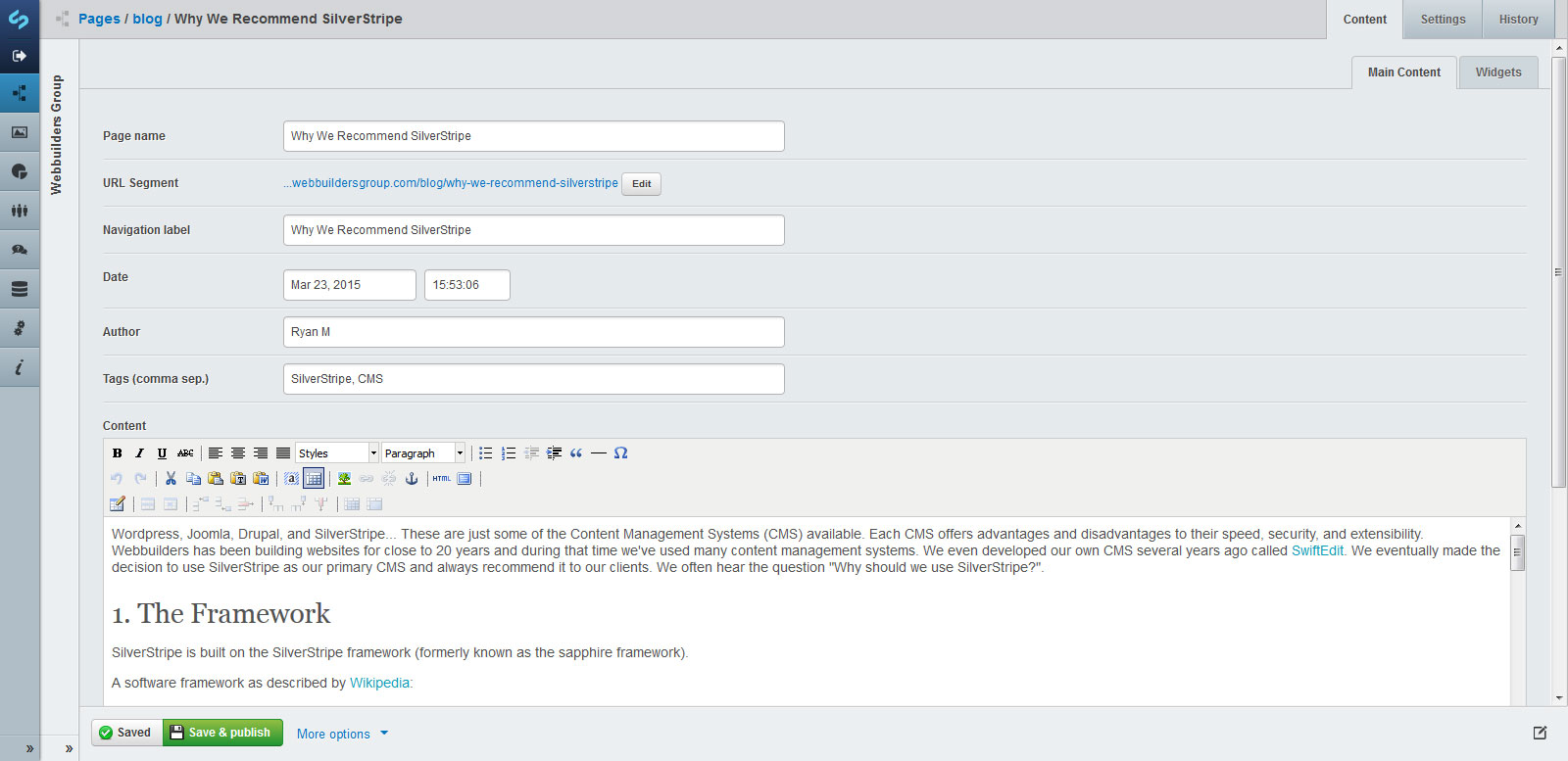Open the Pages breadcrumb link
Viewport: 1568px width, 761px height.
tap(99, 19)
